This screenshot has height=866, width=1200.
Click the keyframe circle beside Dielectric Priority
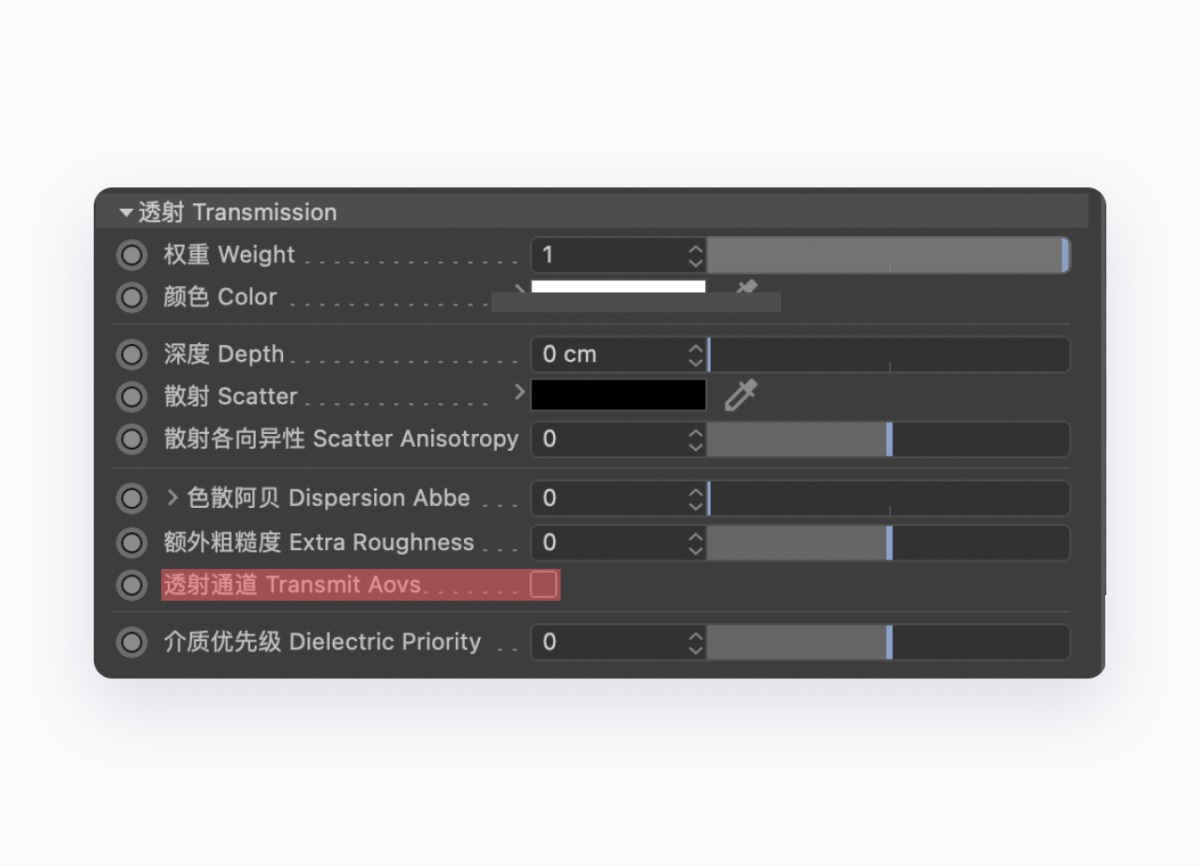coord(131,642)
